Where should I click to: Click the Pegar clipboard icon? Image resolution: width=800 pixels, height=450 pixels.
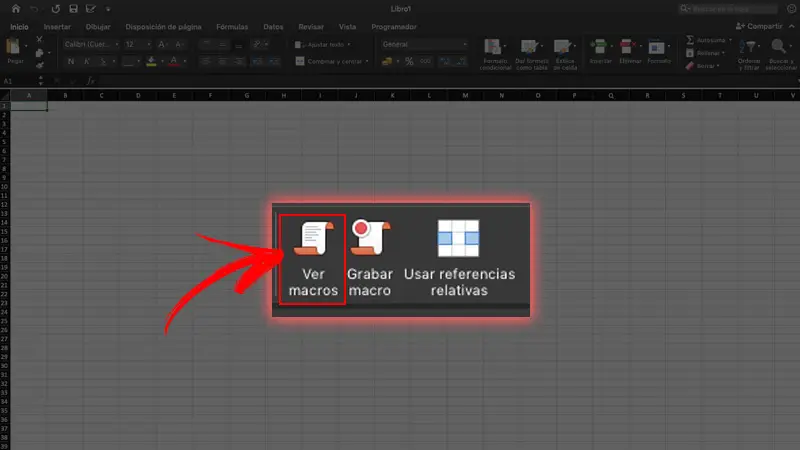(x=13, y=46)
